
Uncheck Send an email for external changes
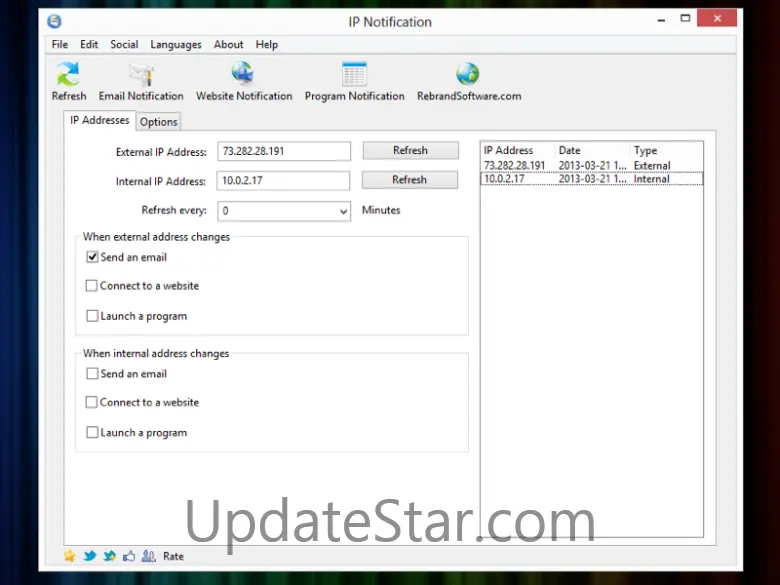[x=92, y=257]
